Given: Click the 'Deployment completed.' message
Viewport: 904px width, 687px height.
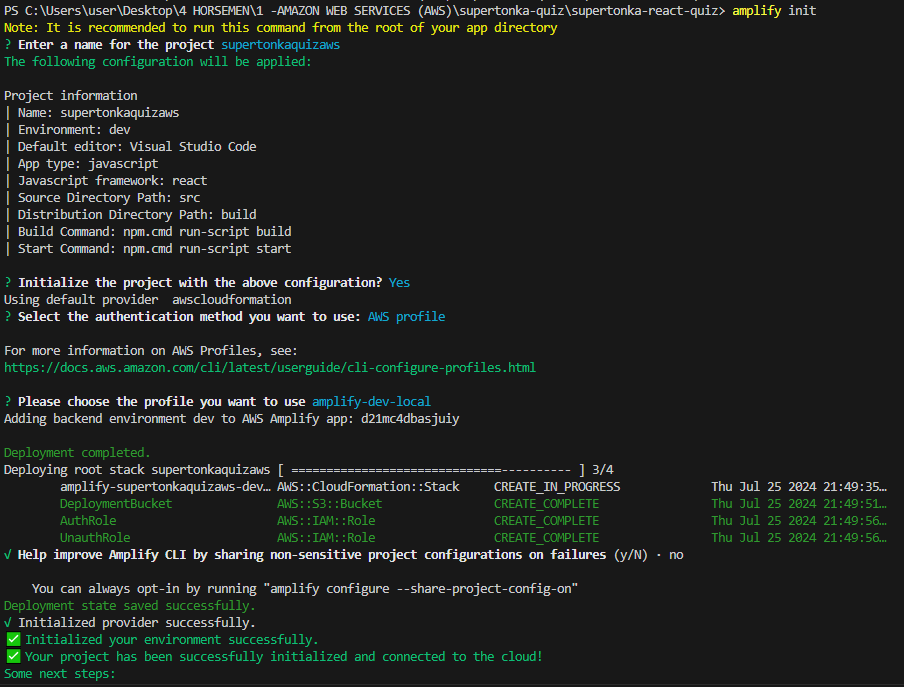Looking at the screenshot, I should point(77,453).
